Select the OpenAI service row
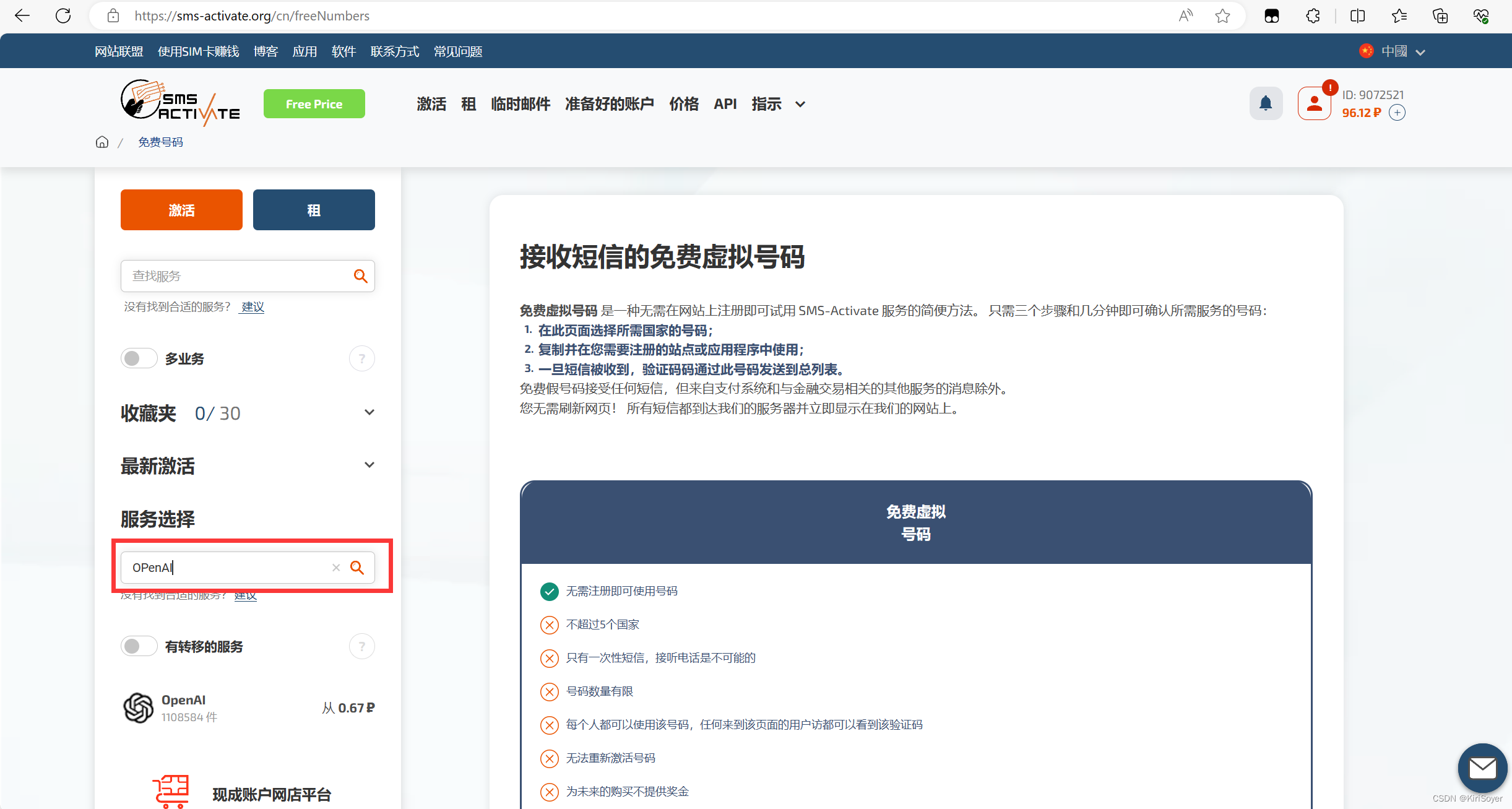Screen dimensions: 1512x809 click(x=248, y=708)
